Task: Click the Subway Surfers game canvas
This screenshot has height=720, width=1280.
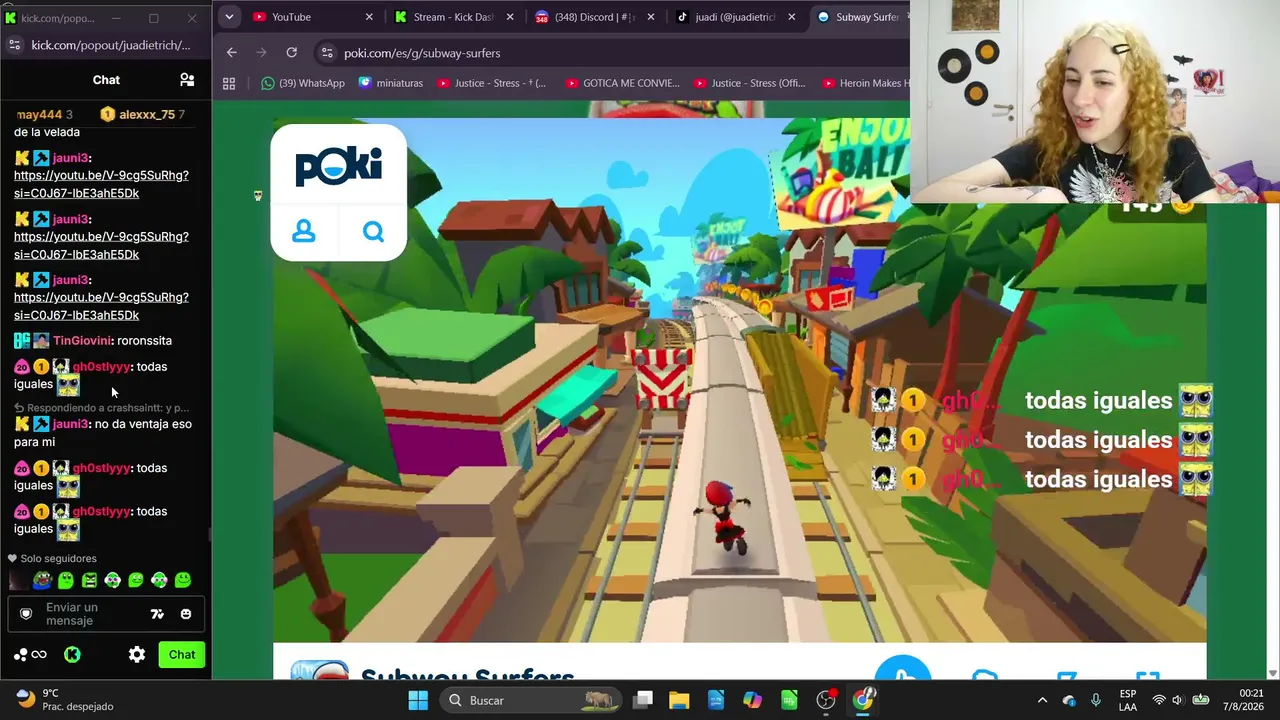Action: click(x=739, y=380)
